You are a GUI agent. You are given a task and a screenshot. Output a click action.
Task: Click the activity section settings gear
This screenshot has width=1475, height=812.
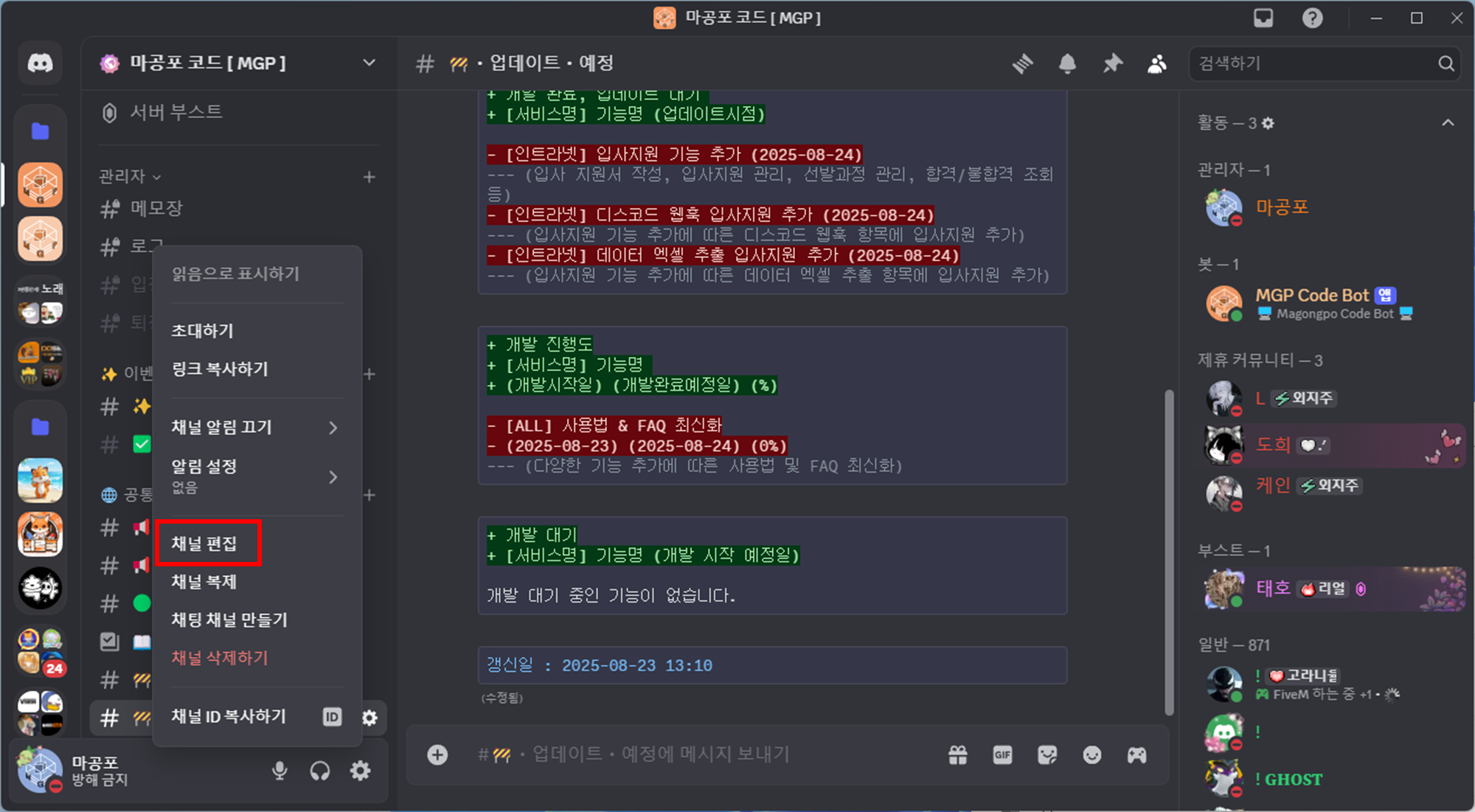1268,123
